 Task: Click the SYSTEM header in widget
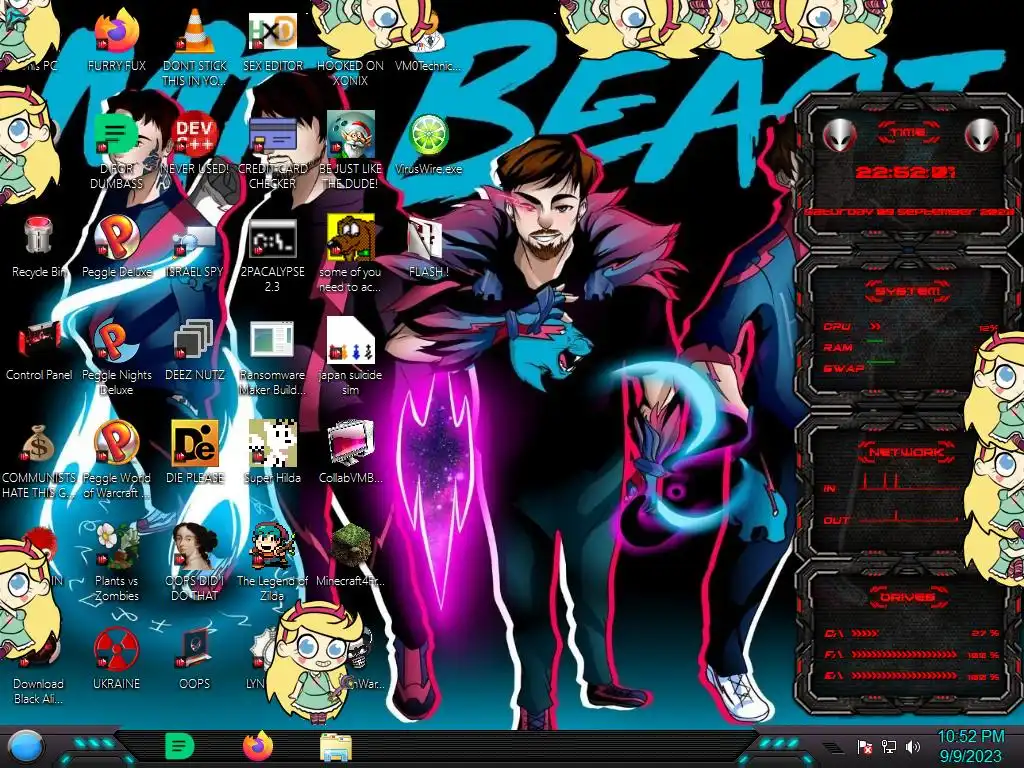pos(907,291)
